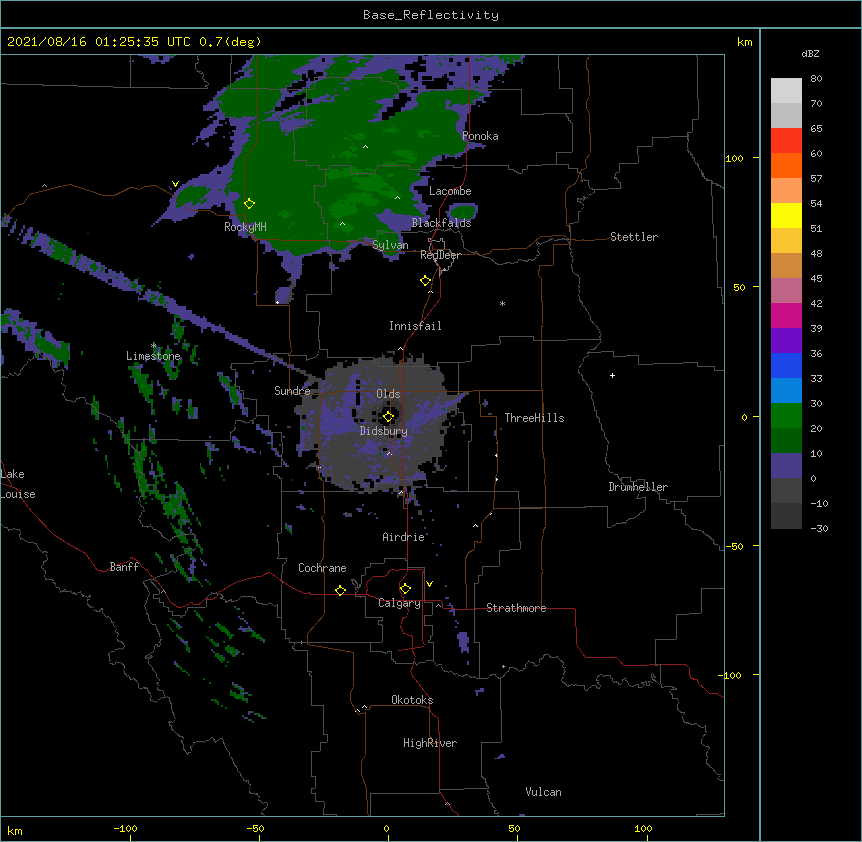Click the Banff label
Image resolution: width=862 pixels, height=842 pixels.
(124, 567)
